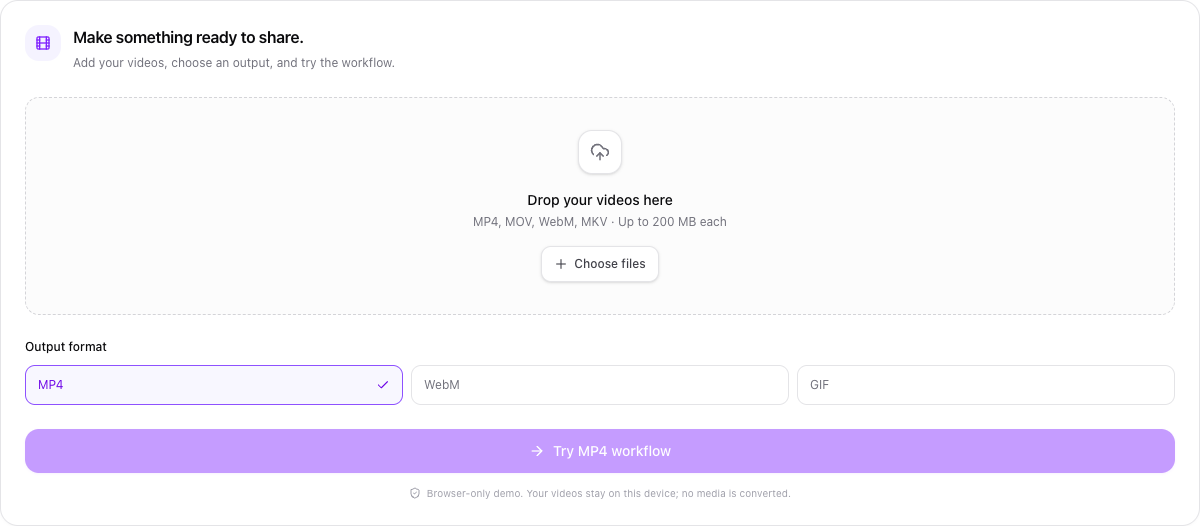Click the purple film strip icon

43,43
